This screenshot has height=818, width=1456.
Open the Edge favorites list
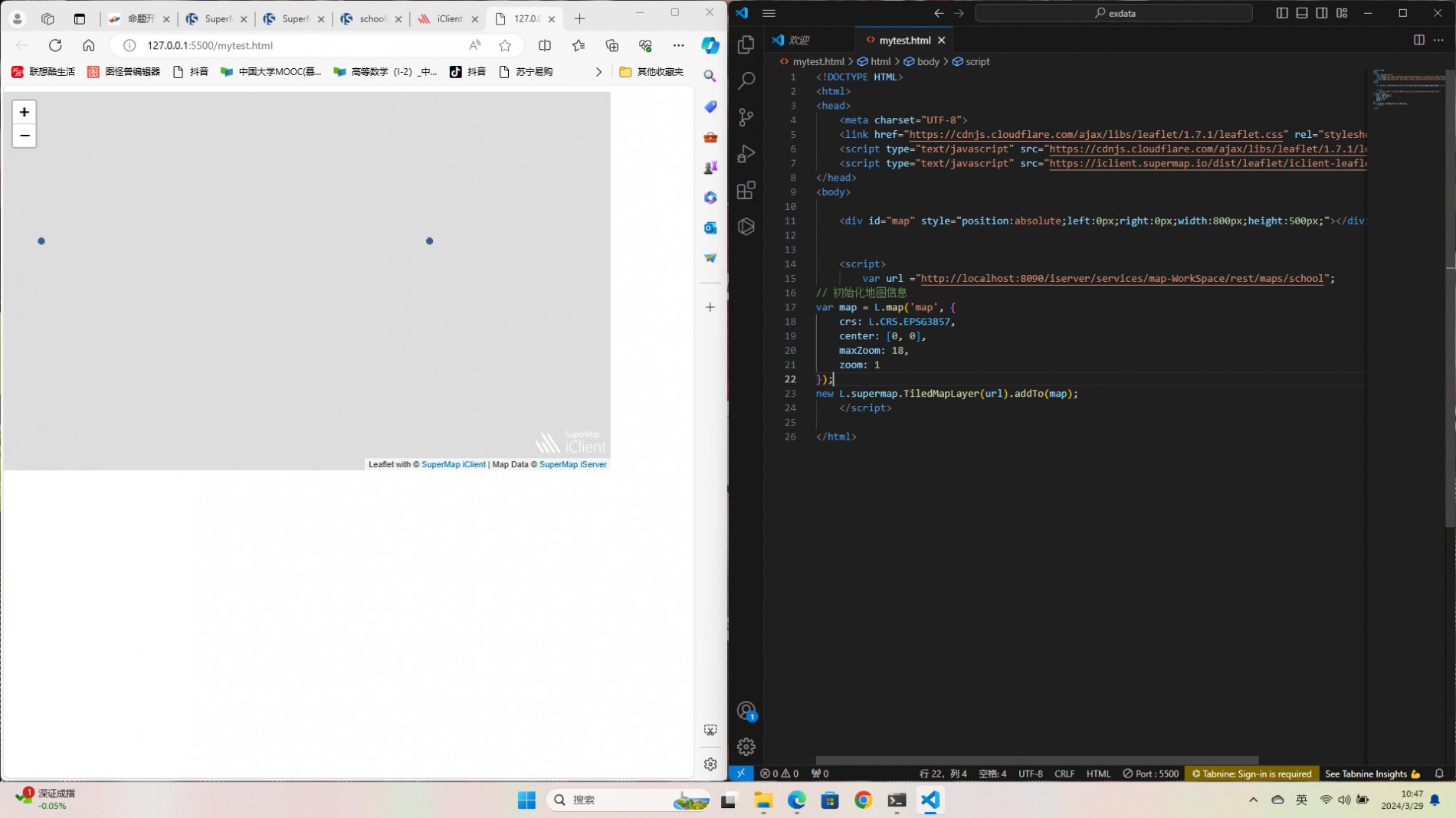point(579,45)
